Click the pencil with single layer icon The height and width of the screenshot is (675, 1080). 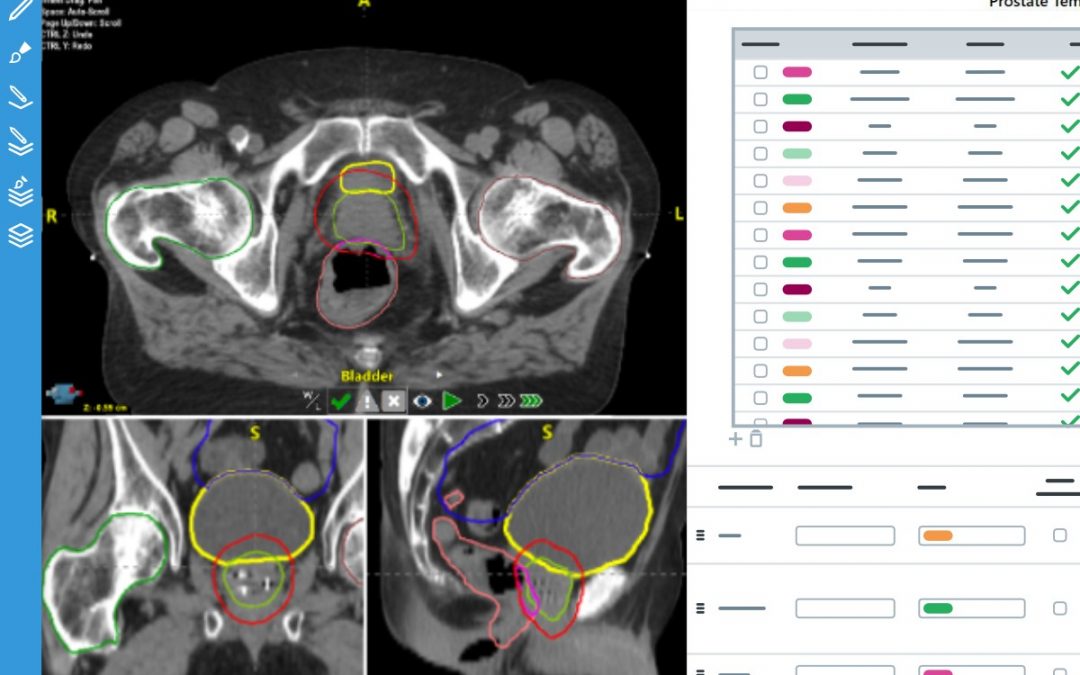[20, 97]
